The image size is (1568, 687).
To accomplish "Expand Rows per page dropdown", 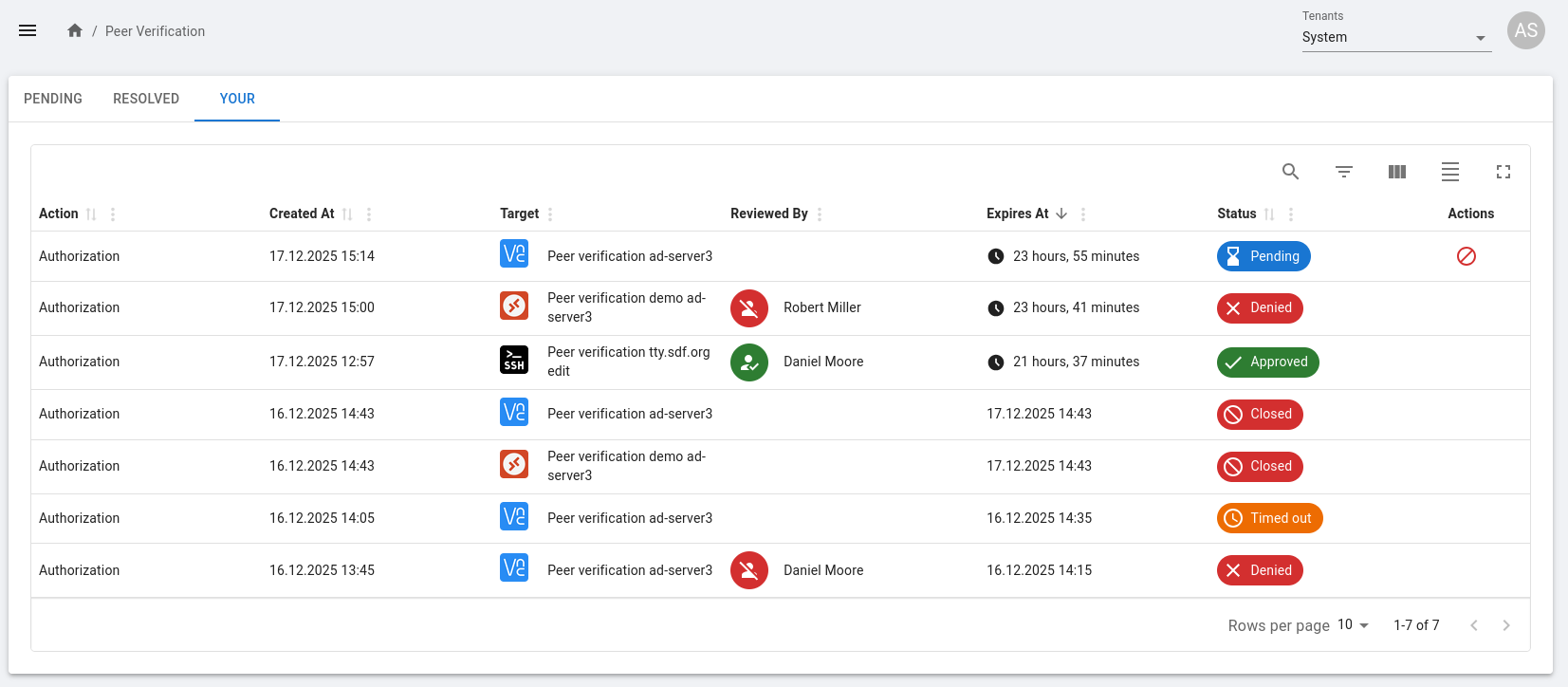I will click(x=1354, y=625).
